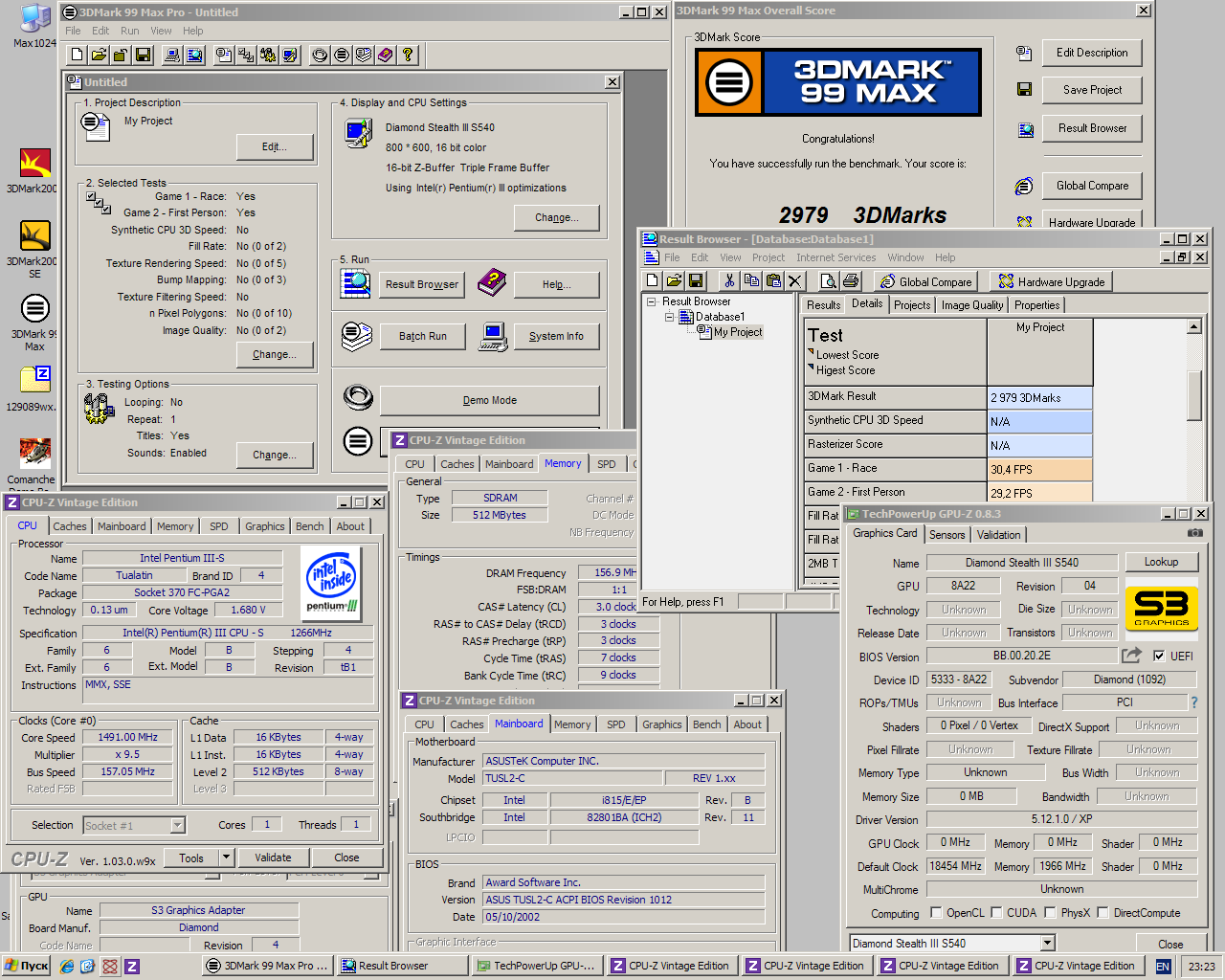This screenshot has width=1225, height=980.
Task: Click Hardware Upgrade button in Result Browser toolbar
Action: [1051, 281]
